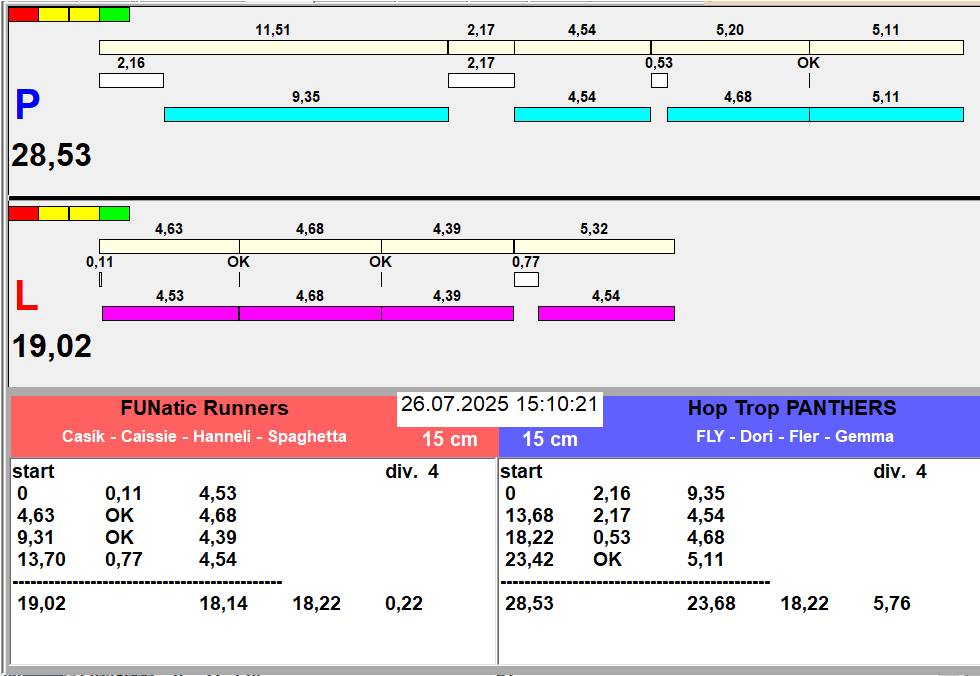Click the white 0,53 box in lane P
Viewport: 980px width, 676px height.
point(659,81)
